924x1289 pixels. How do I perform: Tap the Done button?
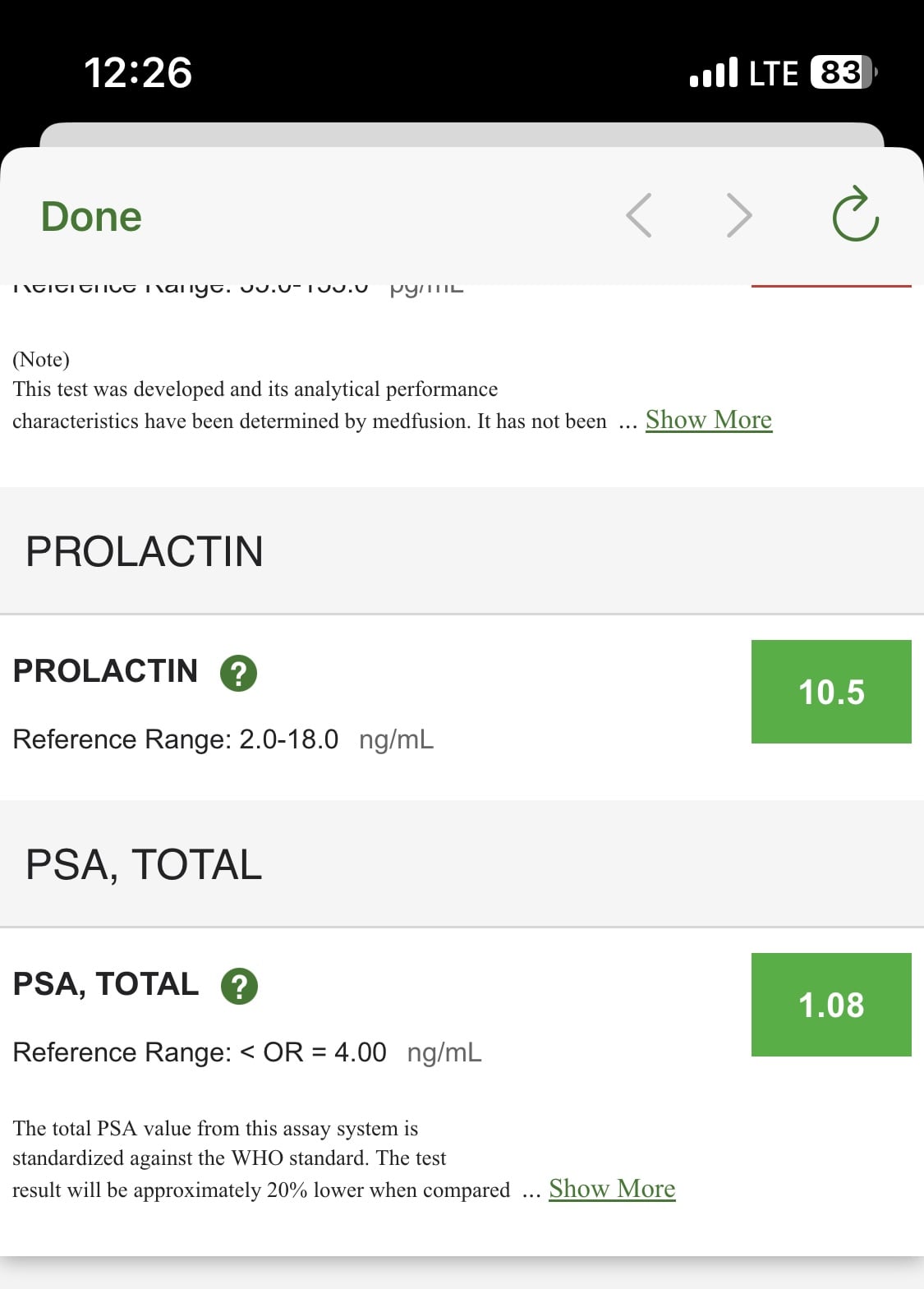click(91, 217)
